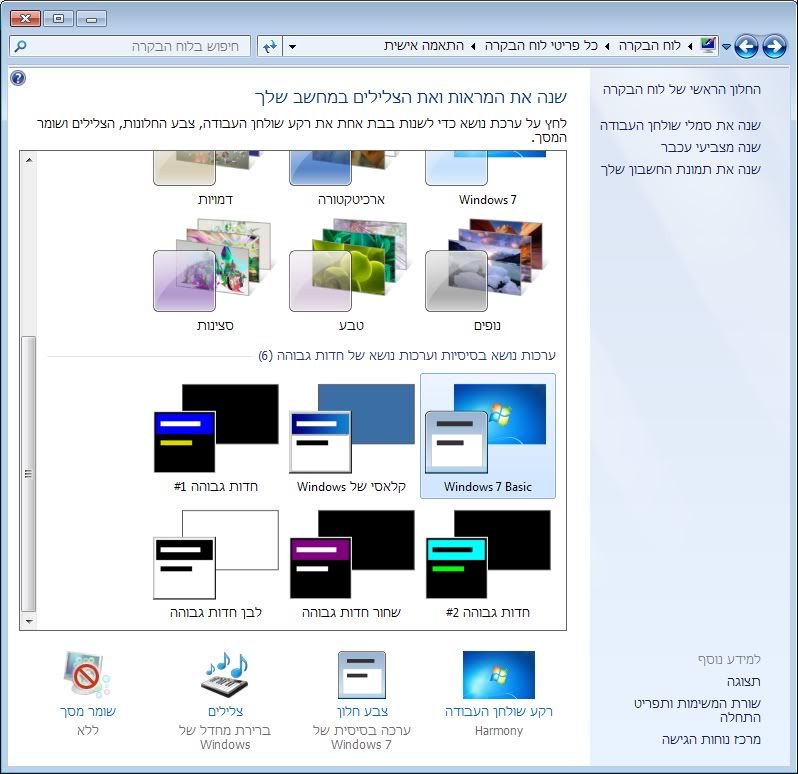Open צלילים sounds keyboard icon

pos(226,675)
